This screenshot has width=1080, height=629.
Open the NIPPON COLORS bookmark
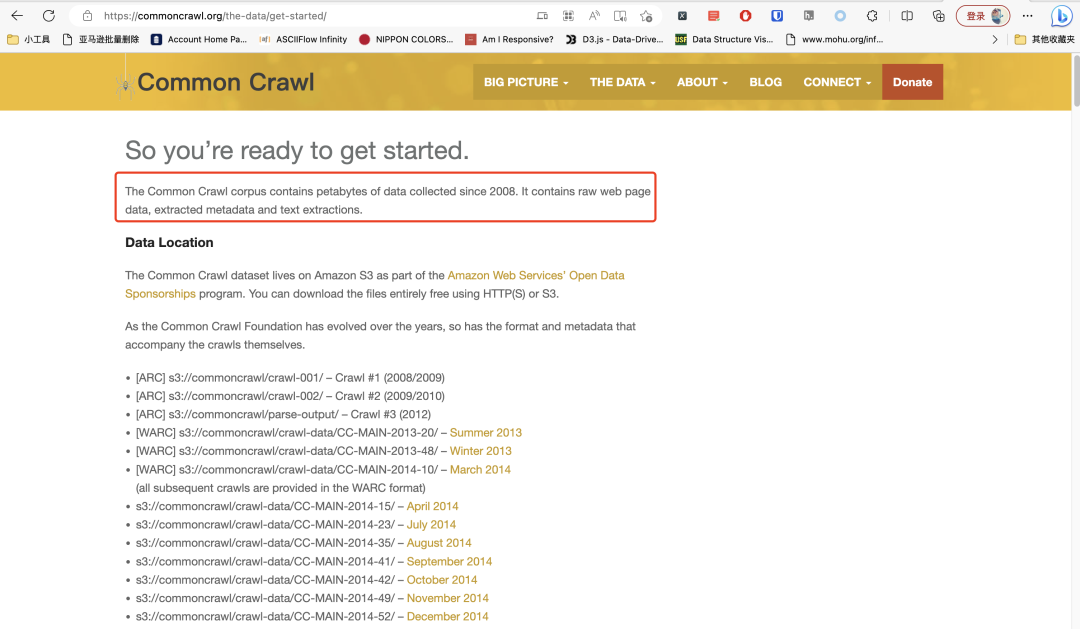pos(406,39)
